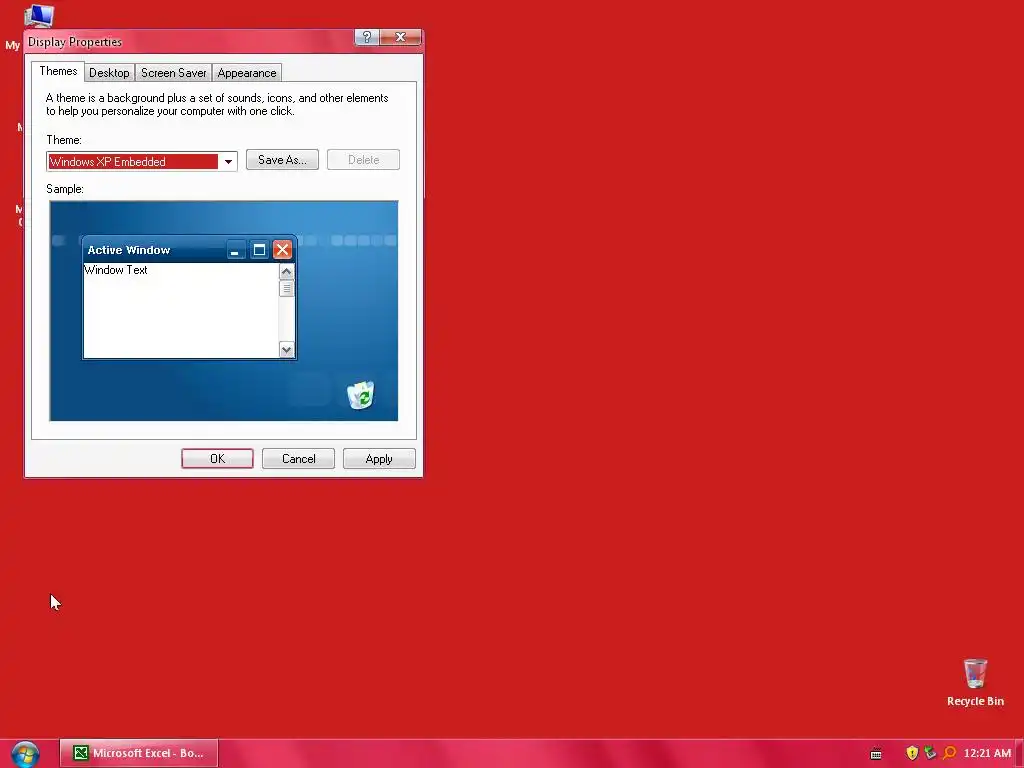1024x768 pixels.
Task: Click the sample scrollbar up arrow
Action: point(286,271)
